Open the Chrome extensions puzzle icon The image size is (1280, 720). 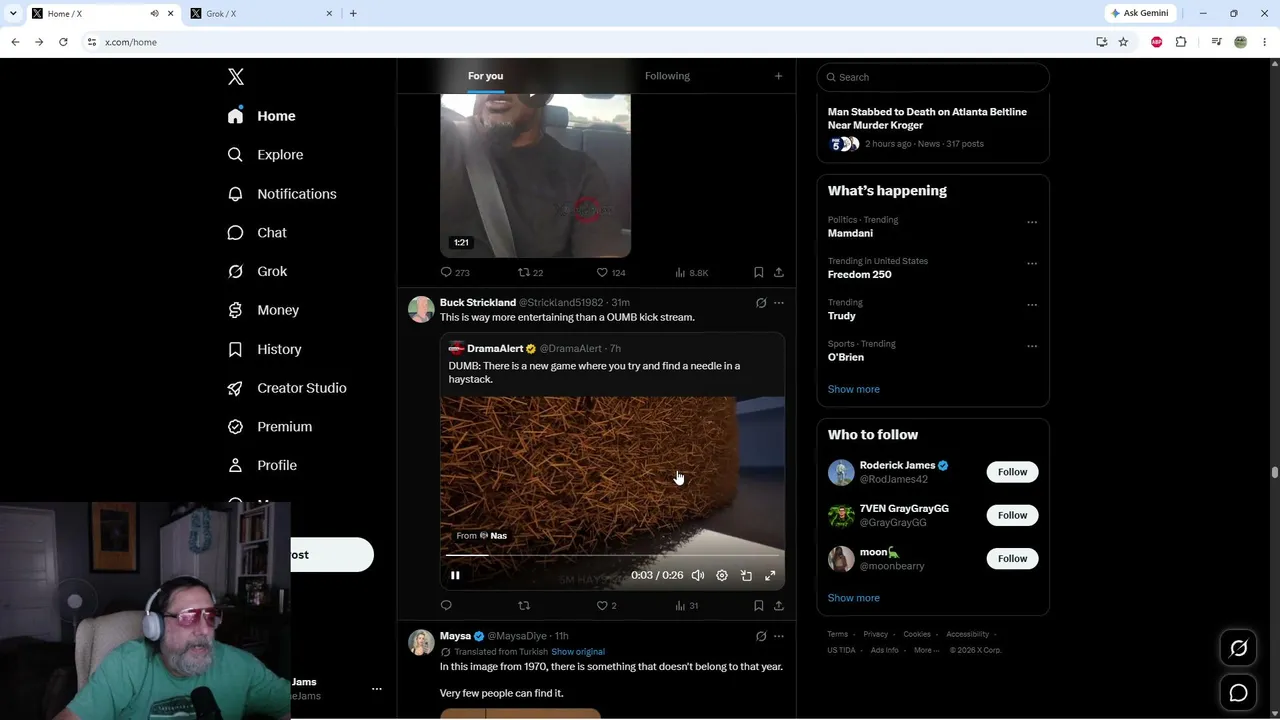click(1181, 42)
